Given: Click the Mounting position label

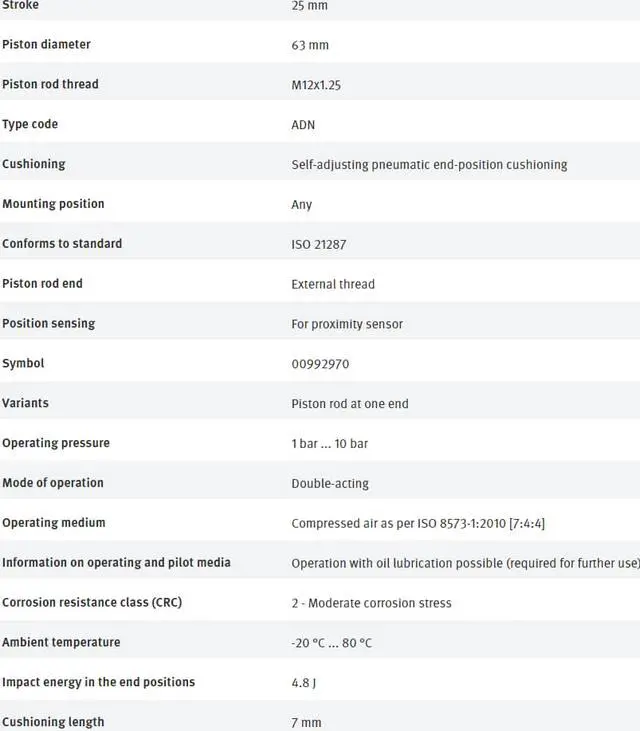Looking at the screenshot, I should (x=53, y=204).
